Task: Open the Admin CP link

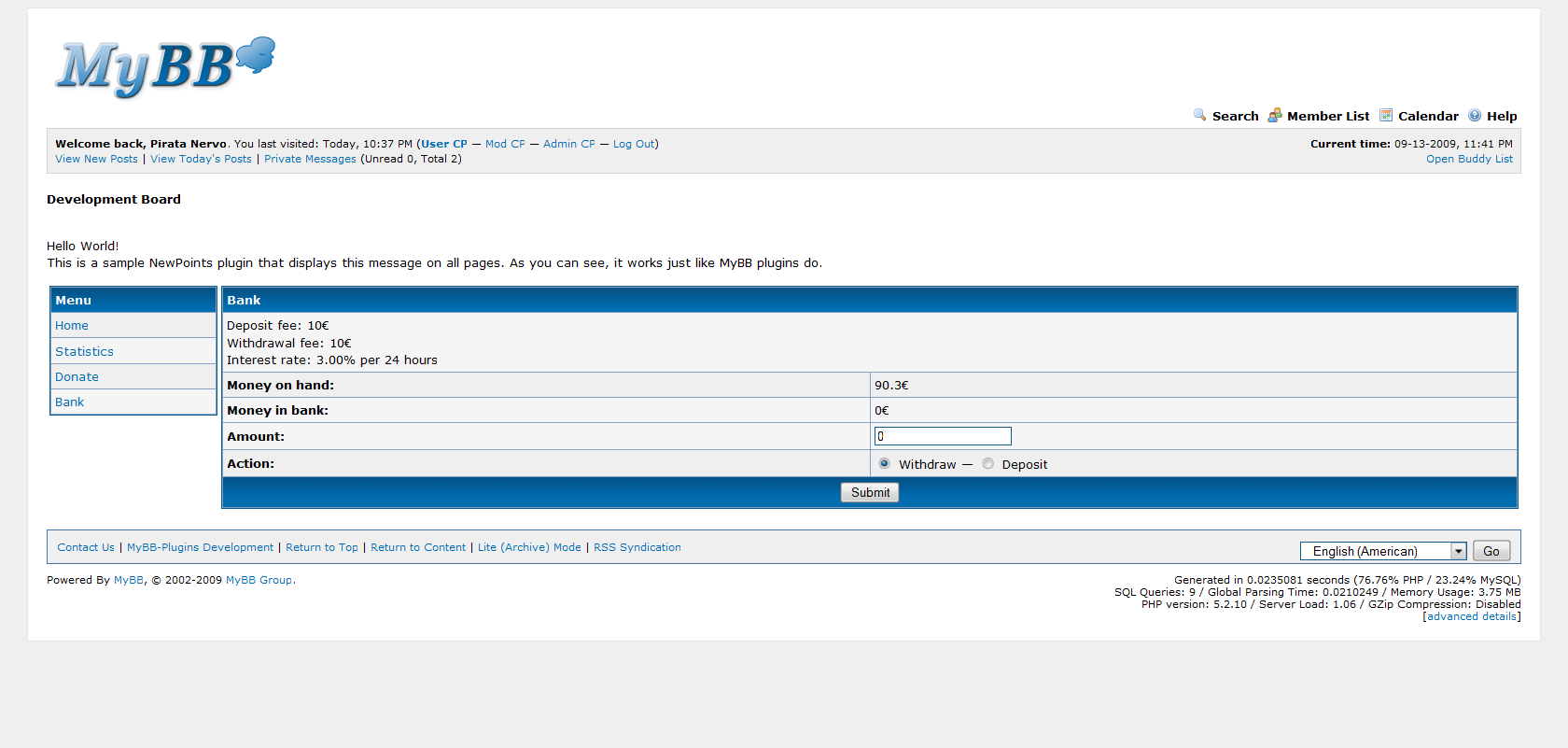Action: pos(569,144)
